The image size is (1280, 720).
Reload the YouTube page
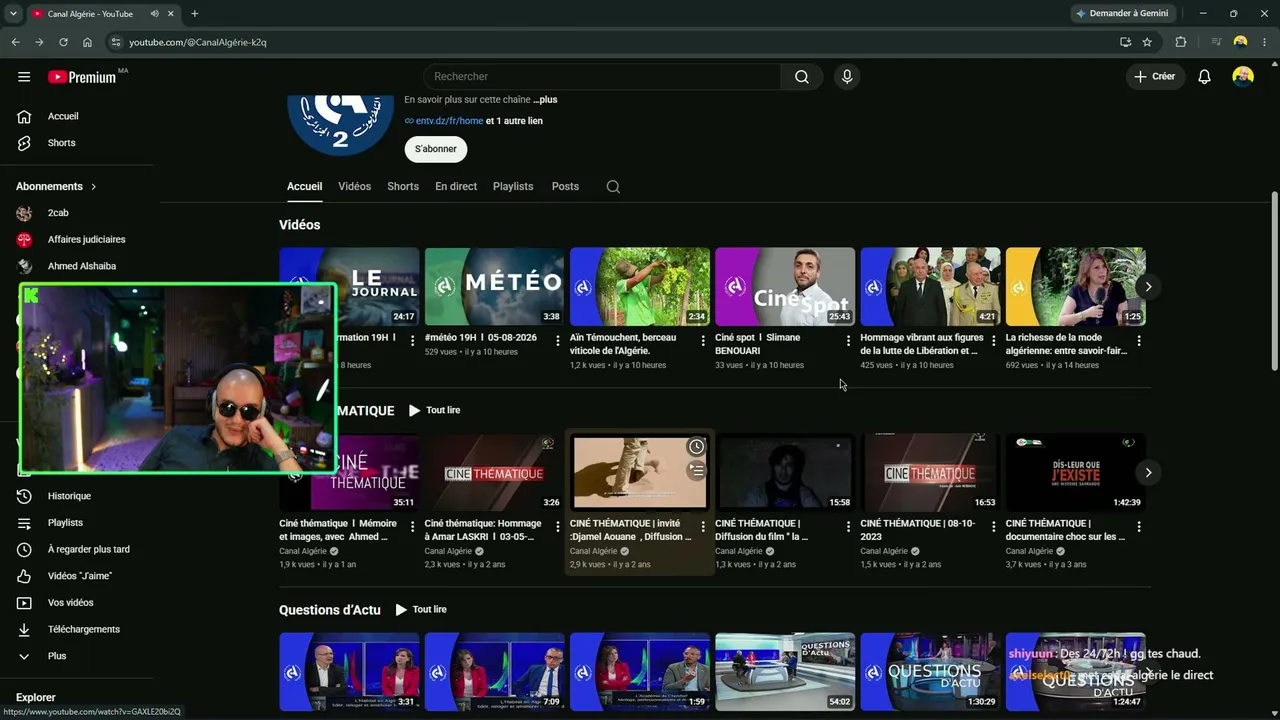click(x=63, y=42)
